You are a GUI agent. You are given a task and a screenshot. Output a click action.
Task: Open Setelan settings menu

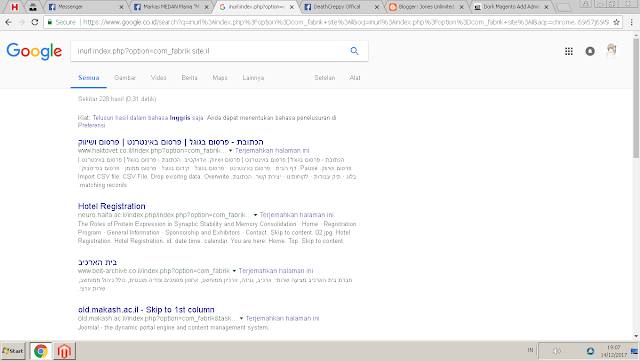point(324,78)
